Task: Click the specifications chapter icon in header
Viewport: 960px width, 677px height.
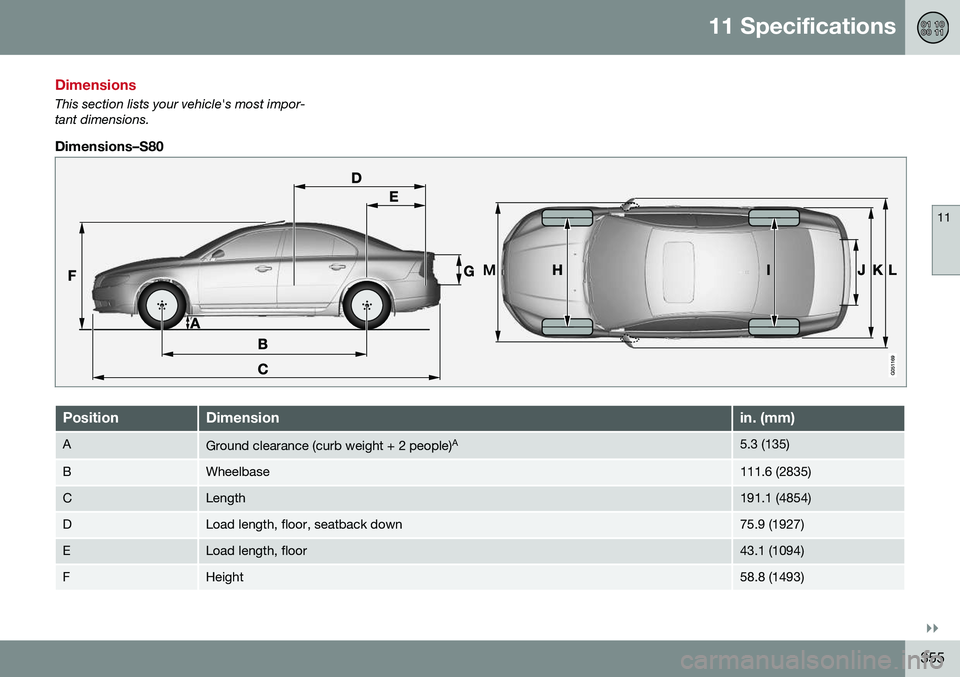Action: [932, 28]
